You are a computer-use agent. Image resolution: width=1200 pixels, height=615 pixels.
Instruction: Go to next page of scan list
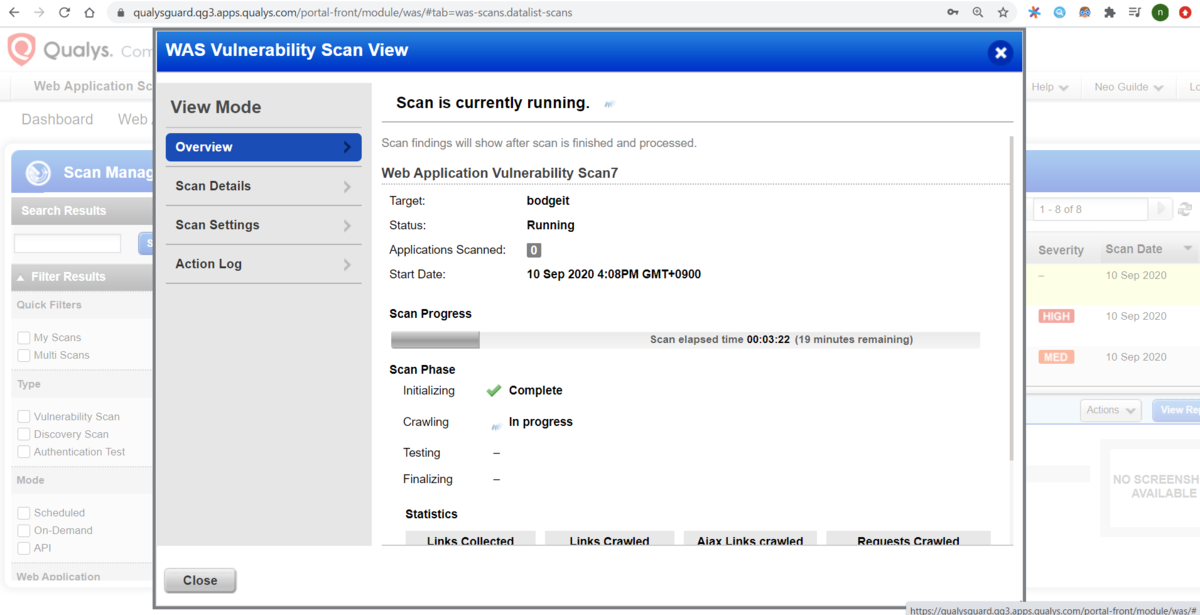click(x=1161, y=209)
